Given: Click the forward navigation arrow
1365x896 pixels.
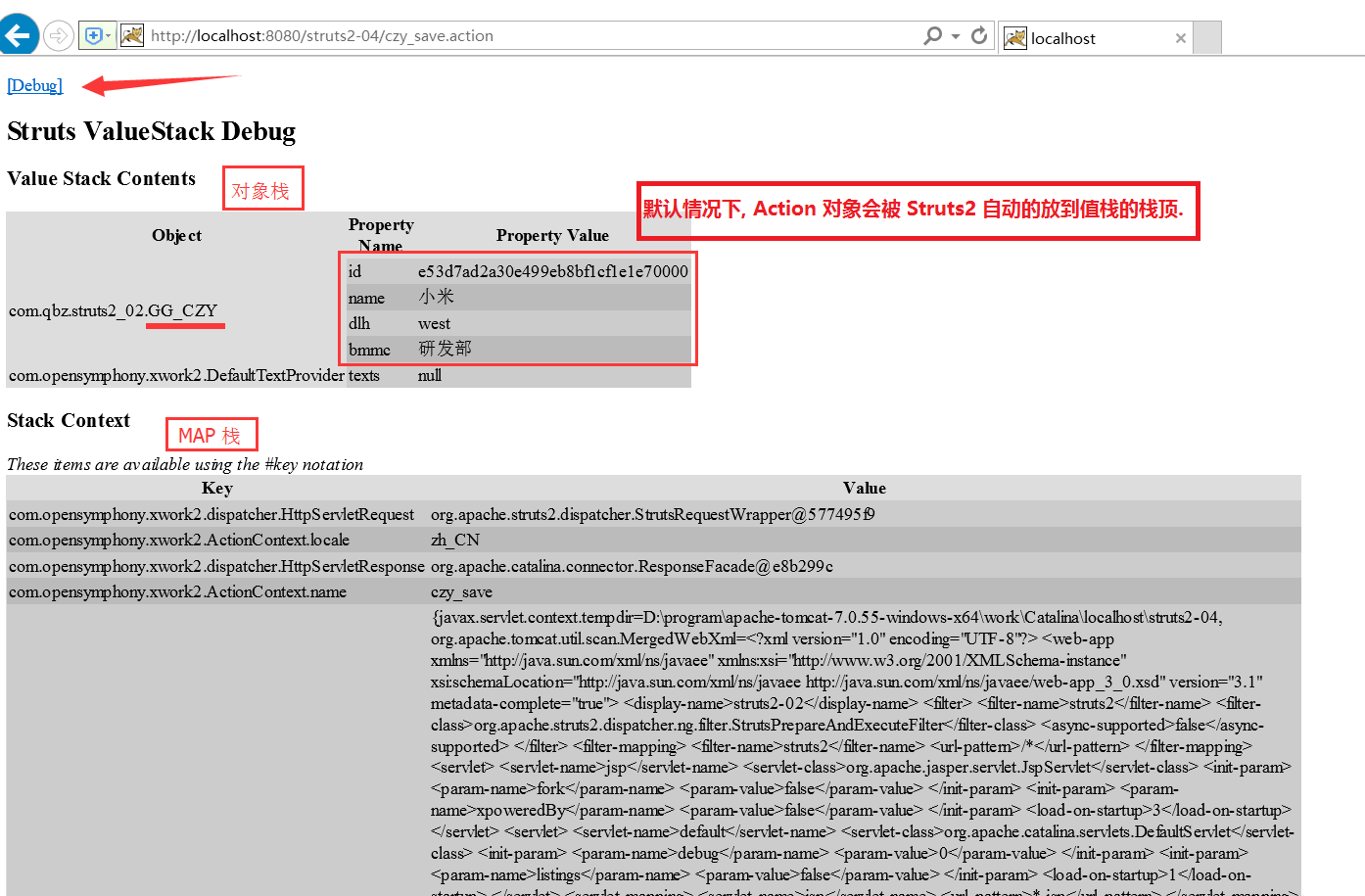Looking at the screenshot, I should [60, 36].
